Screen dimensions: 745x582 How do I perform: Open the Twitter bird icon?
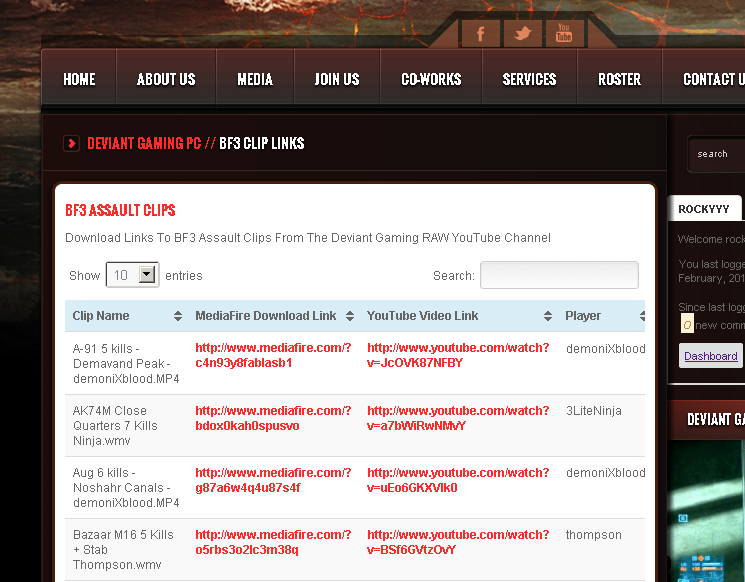click(523, 34)
